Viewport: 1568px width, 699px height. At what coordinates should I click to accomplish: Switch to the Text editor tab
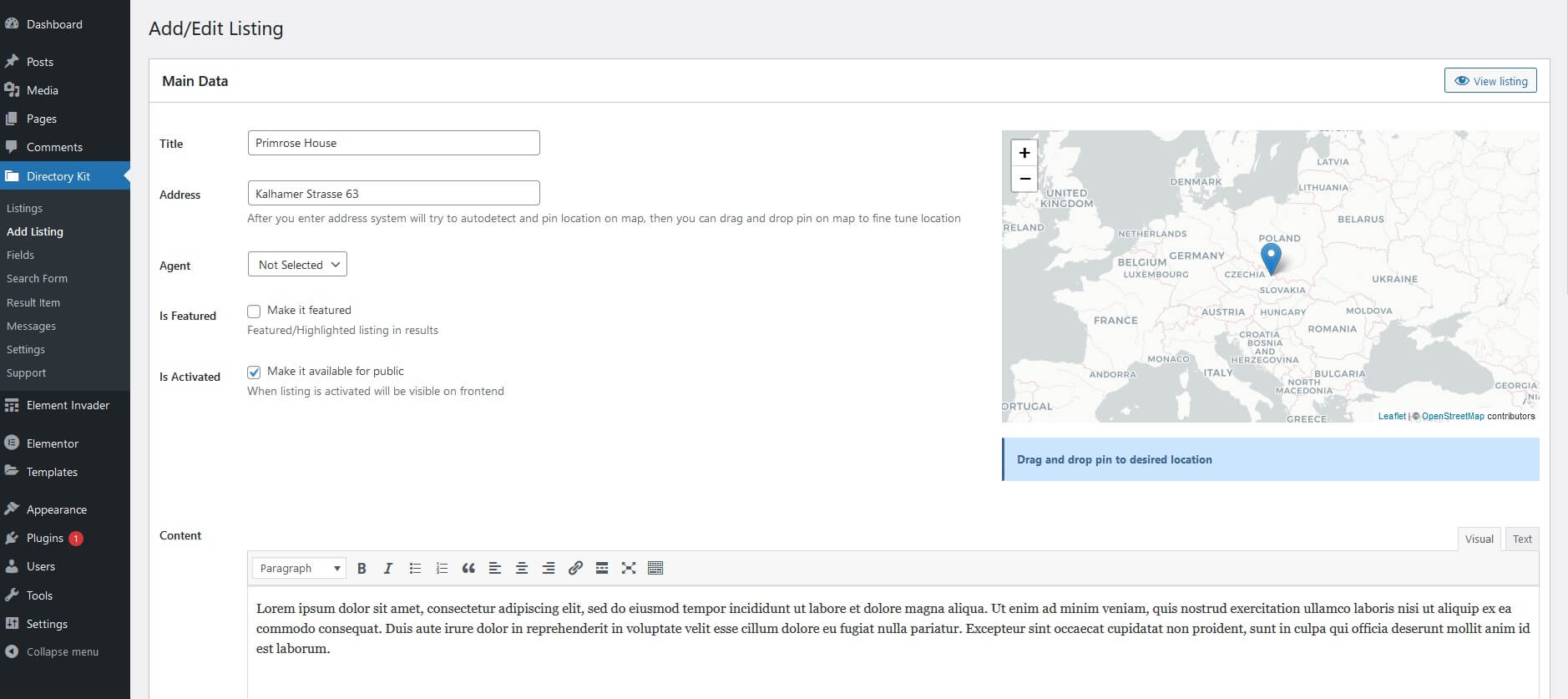tap(1521, 539)
